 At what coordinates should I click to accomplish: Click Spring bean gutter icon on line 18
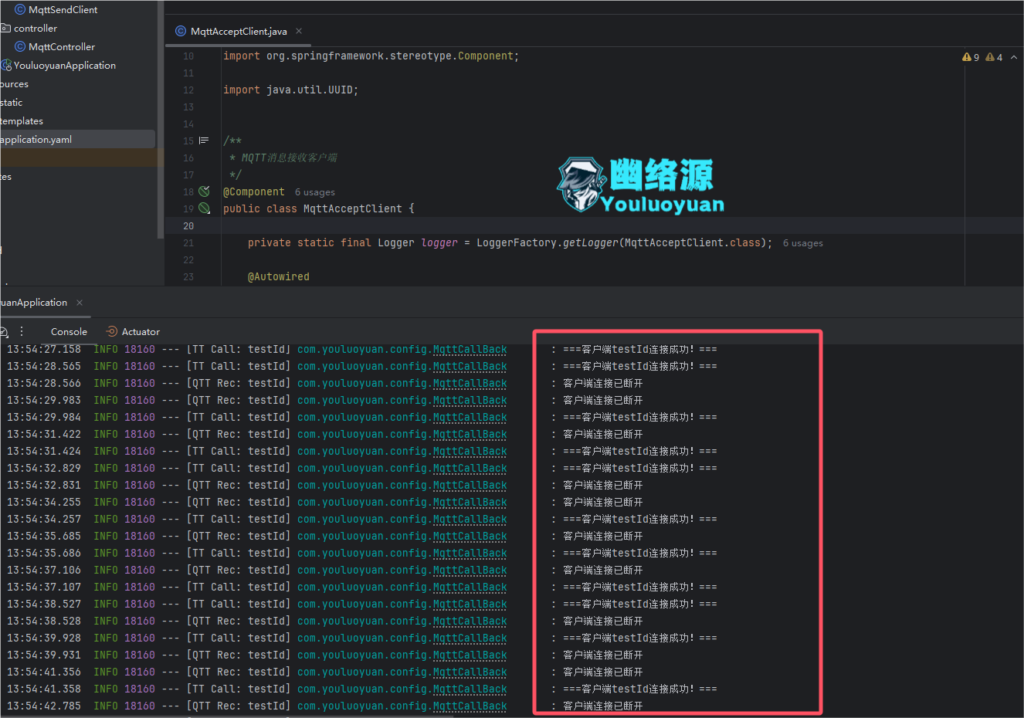point(204,191)
